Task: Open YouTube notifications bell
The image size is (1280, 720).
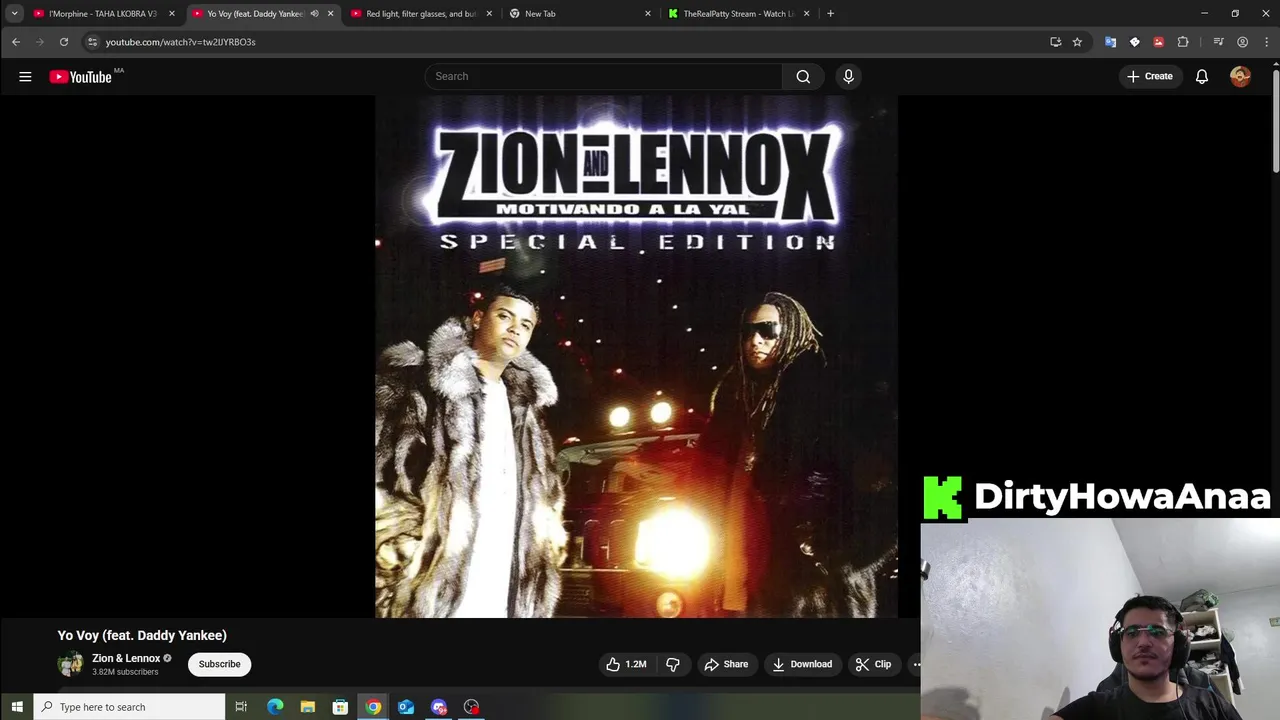Action: (x=1202, y=76)
